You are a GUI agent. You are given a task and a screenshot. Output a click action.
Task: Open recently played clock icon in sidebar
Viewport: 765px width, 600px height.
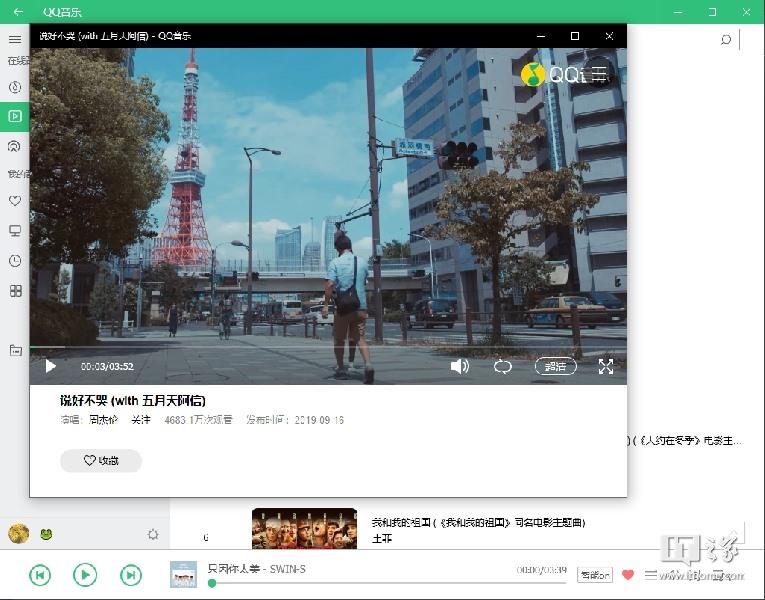pyautogui.click(x=15, y=261)
